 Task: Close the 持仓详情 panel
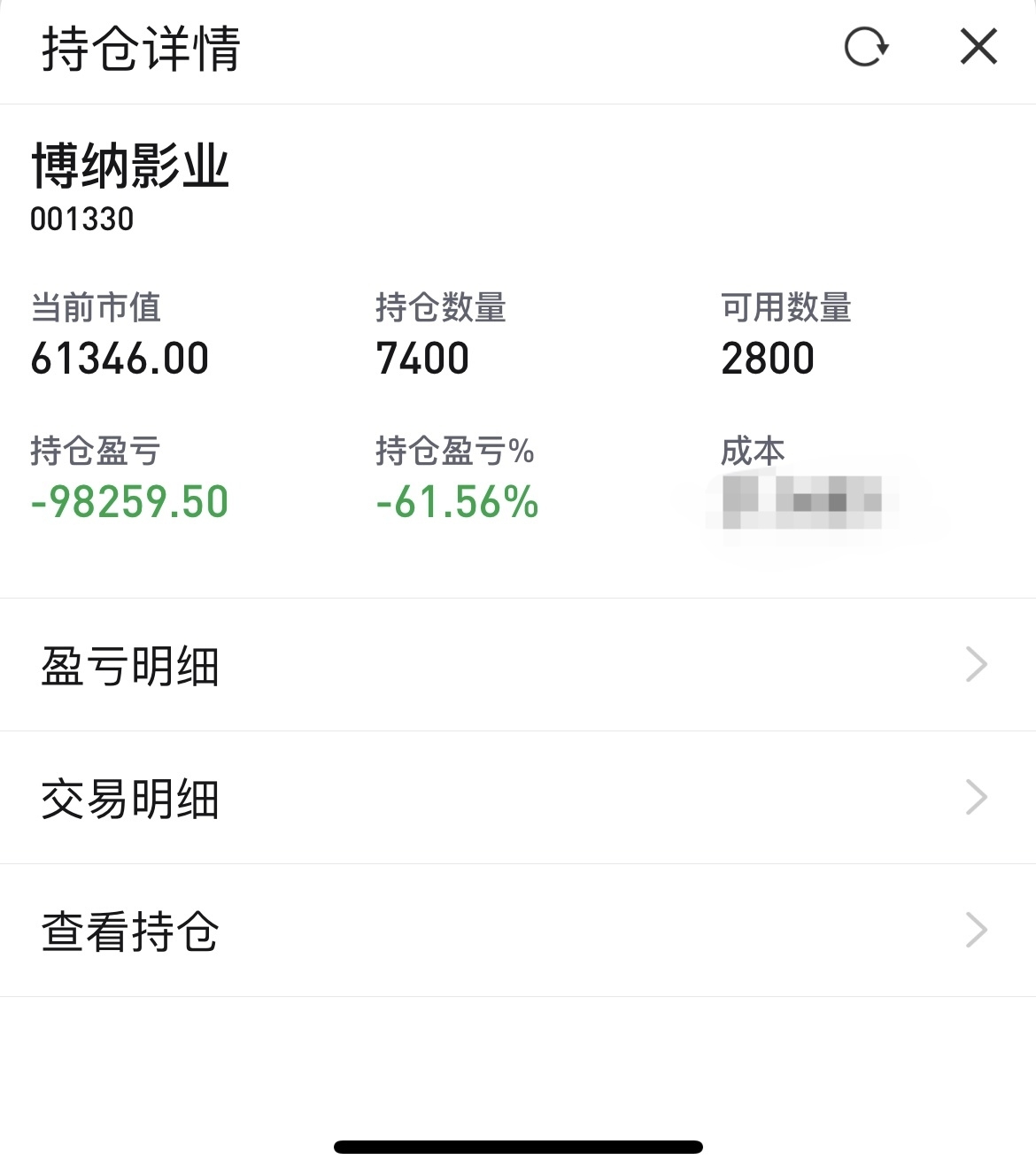(978, 47)
